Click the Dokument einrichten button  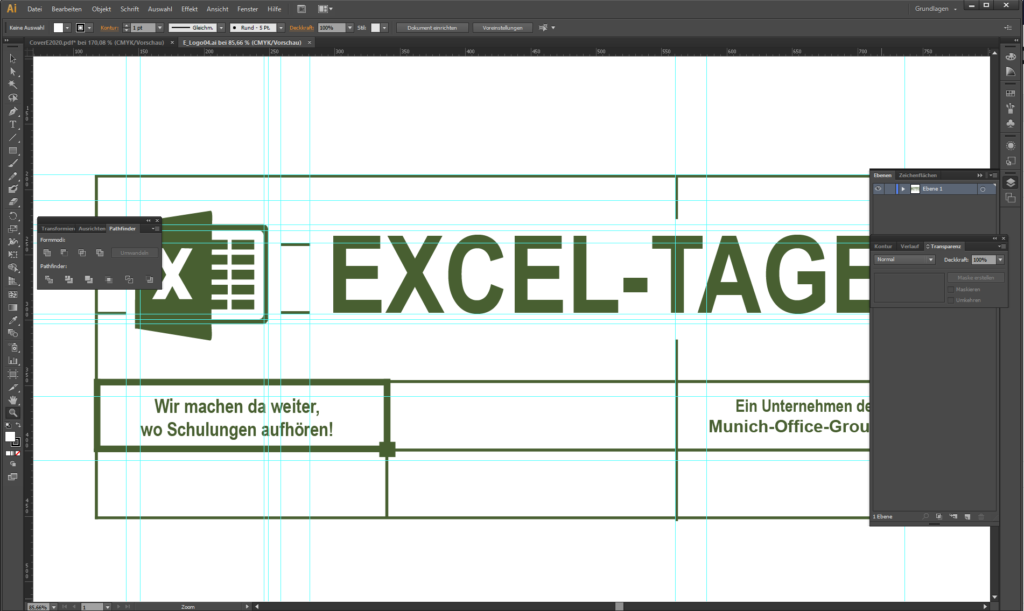pos(431,27)
